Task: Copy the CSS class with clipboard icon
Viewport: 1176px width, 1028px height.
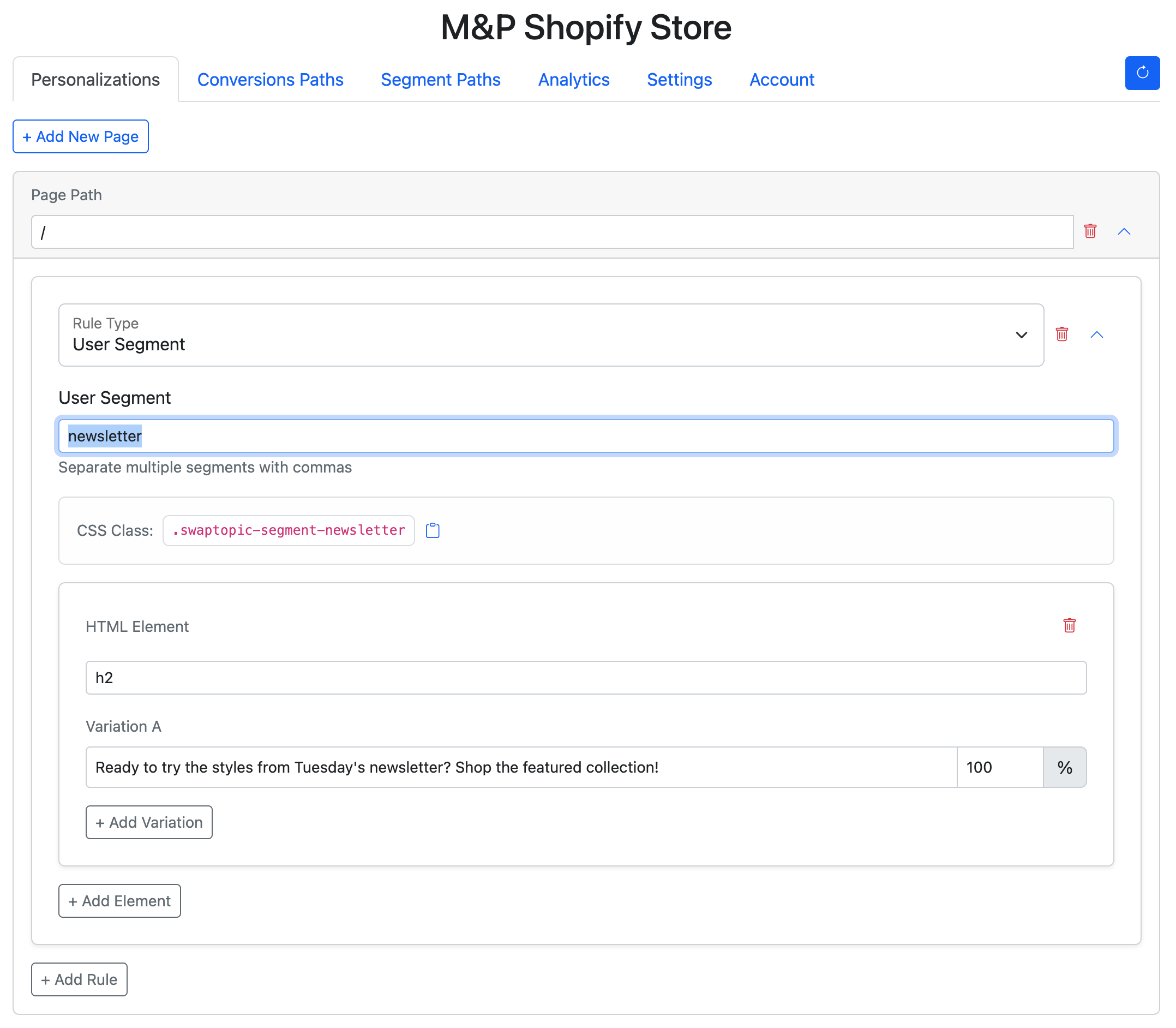Action: pos(433,530)
